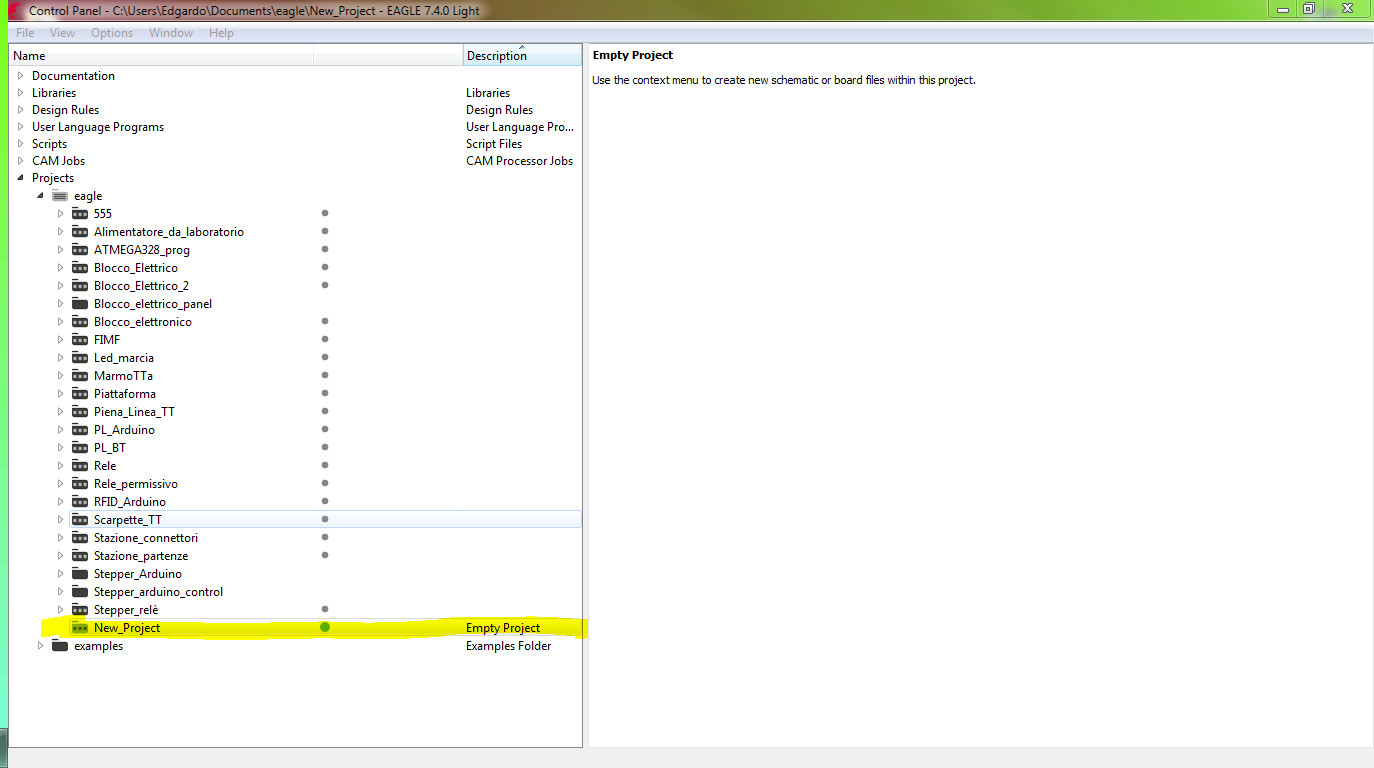Screen dimensions: 1374x768
Task: Click the PL_BT project folder icon
Action: [x=80, y=448]
